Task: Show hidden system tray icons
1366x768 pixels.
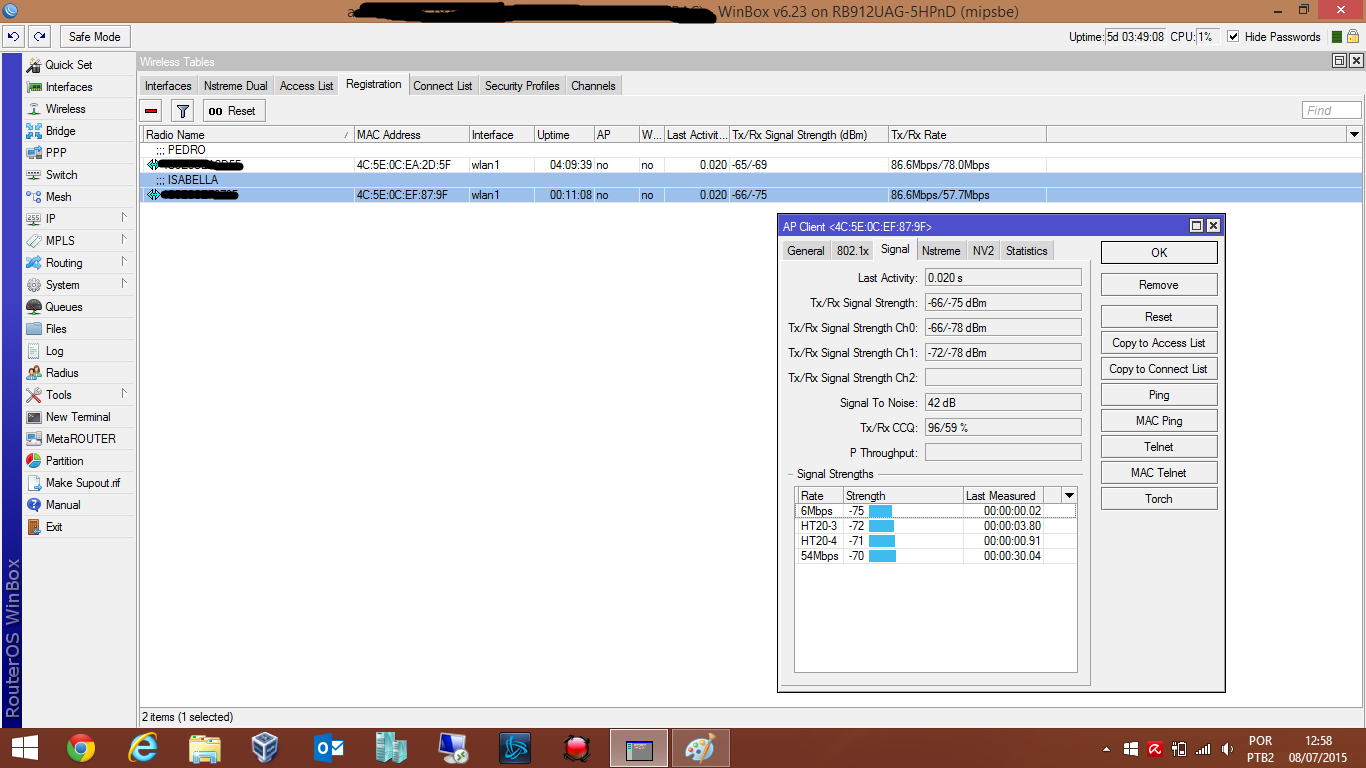Action: 1106,748
